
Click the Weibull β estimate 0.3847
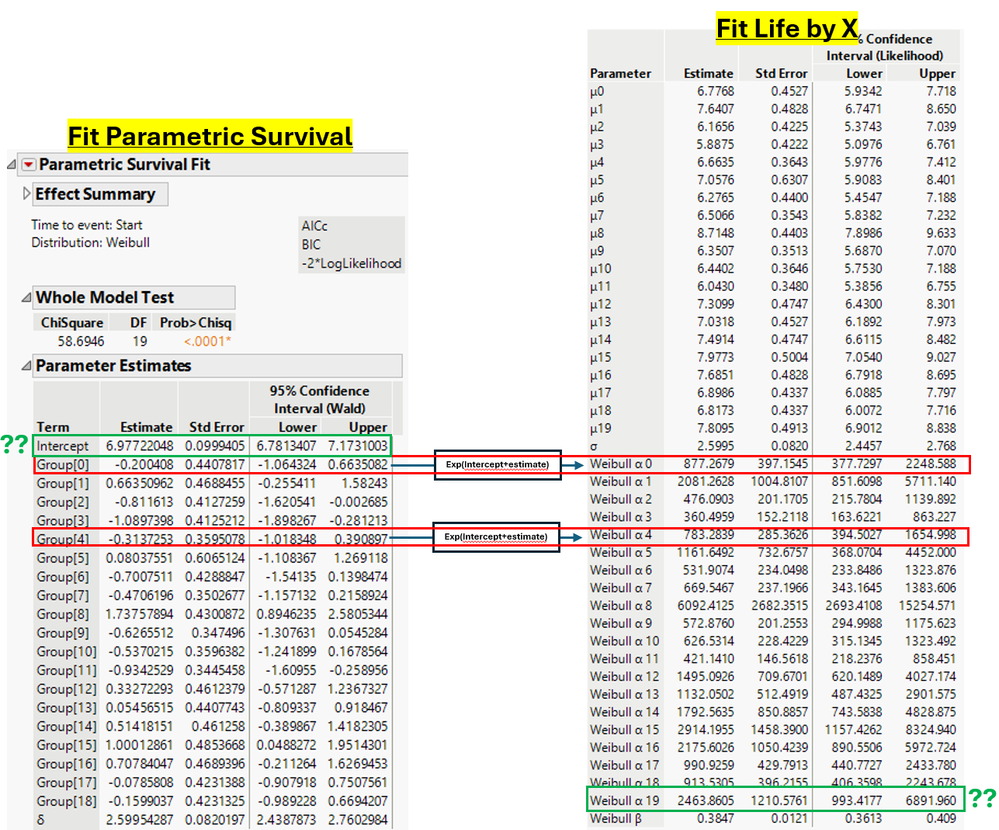pyautogui.click(x=715, y=819)
